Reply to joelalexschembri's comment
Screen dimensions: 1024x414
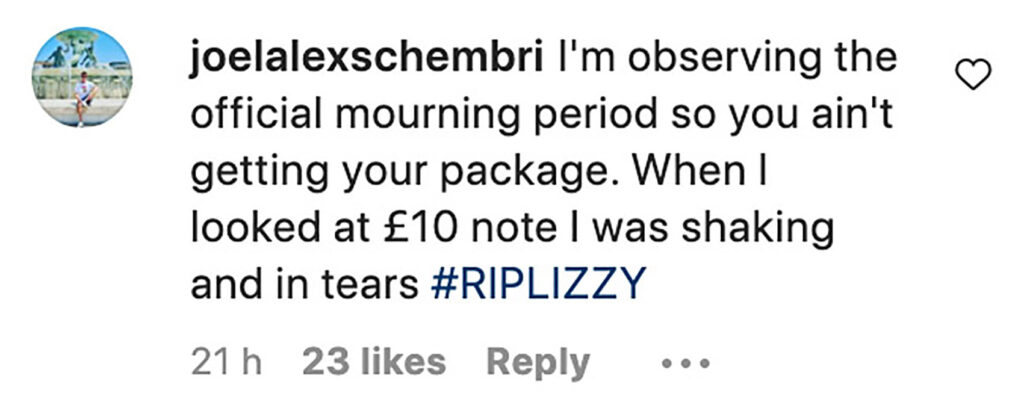(x=537, y=363)
